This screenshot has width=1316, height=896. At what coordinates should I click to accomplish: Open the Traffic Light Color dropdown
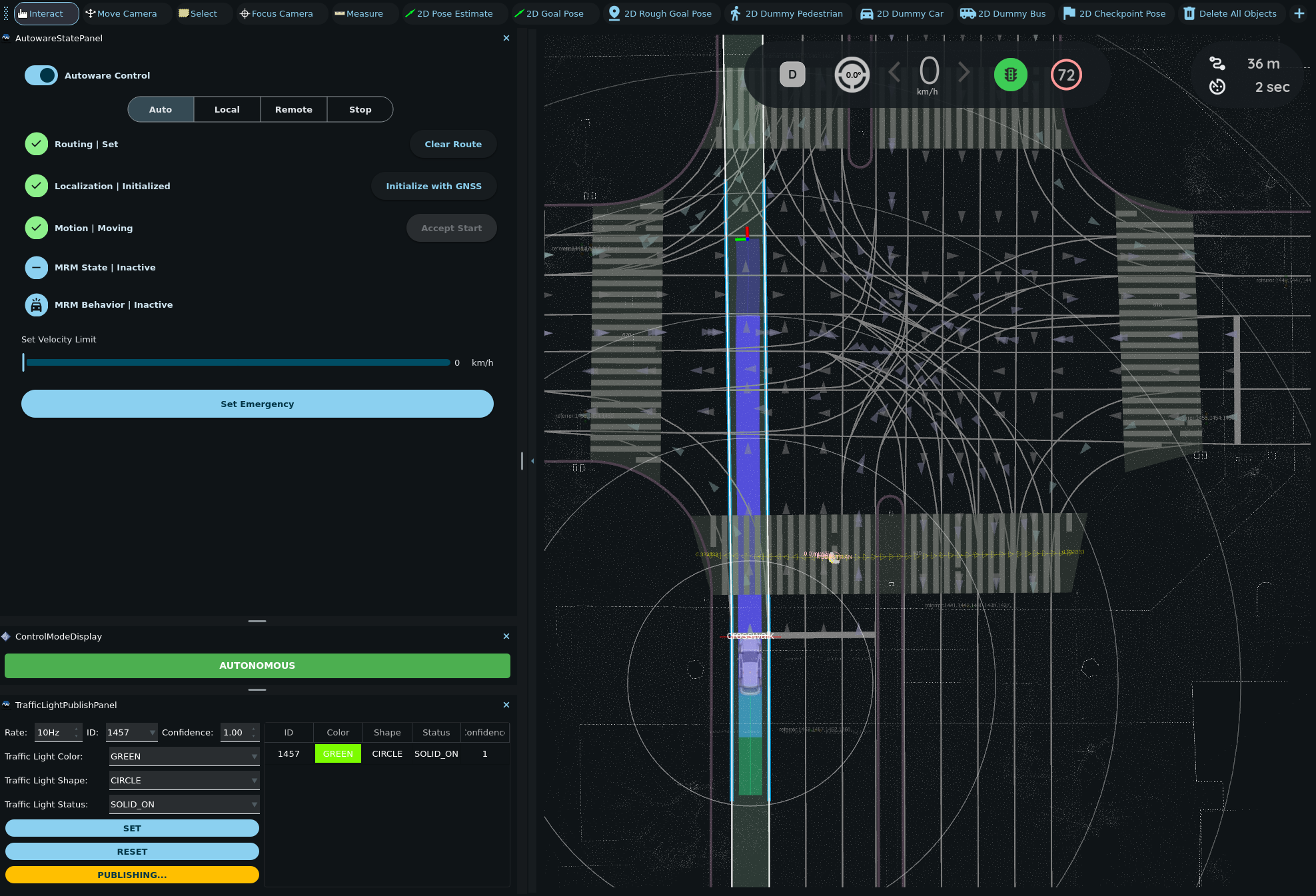184,756
